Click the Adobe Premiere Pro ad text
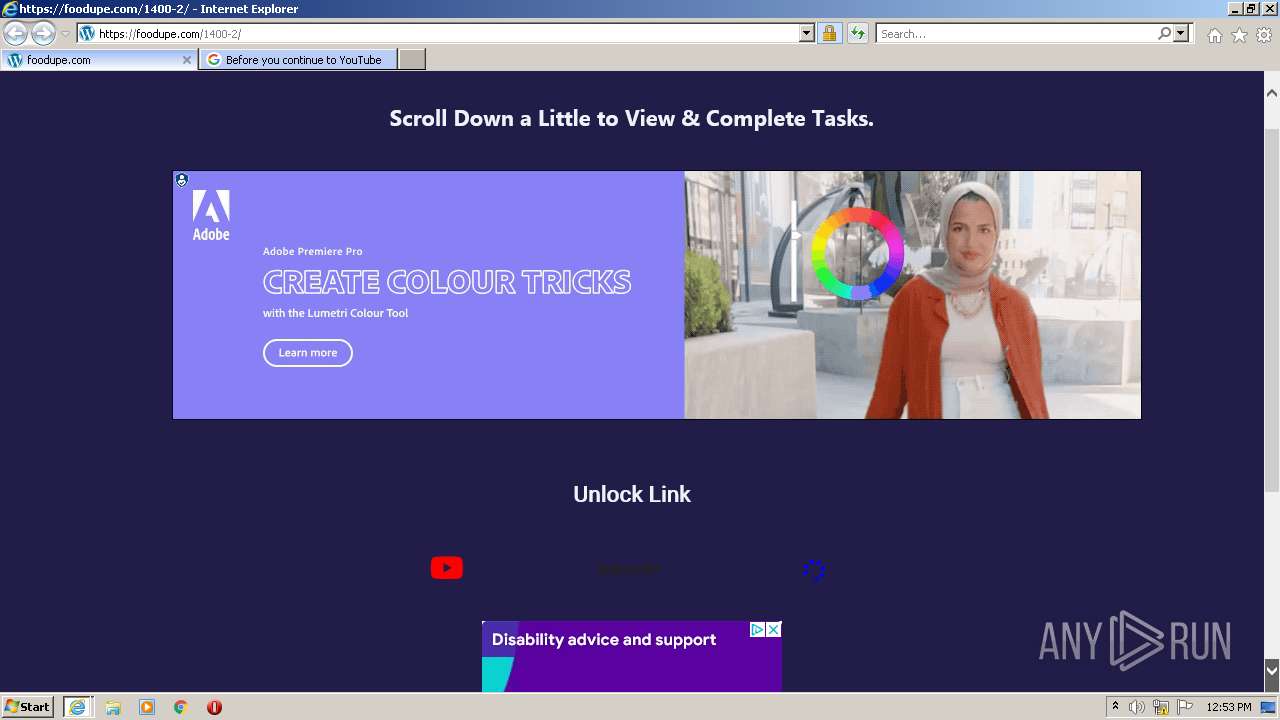 click(x=313, y=251)
